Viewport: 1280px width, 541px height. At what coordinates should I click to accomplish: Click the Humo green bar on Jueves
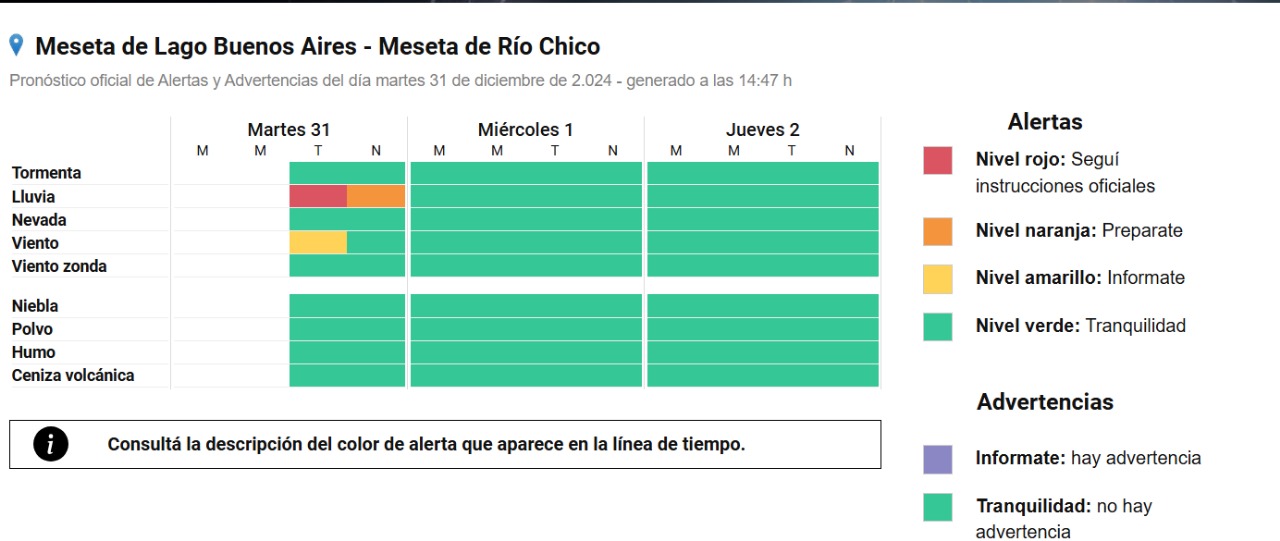pyautogui.click(x=763, y=352)
